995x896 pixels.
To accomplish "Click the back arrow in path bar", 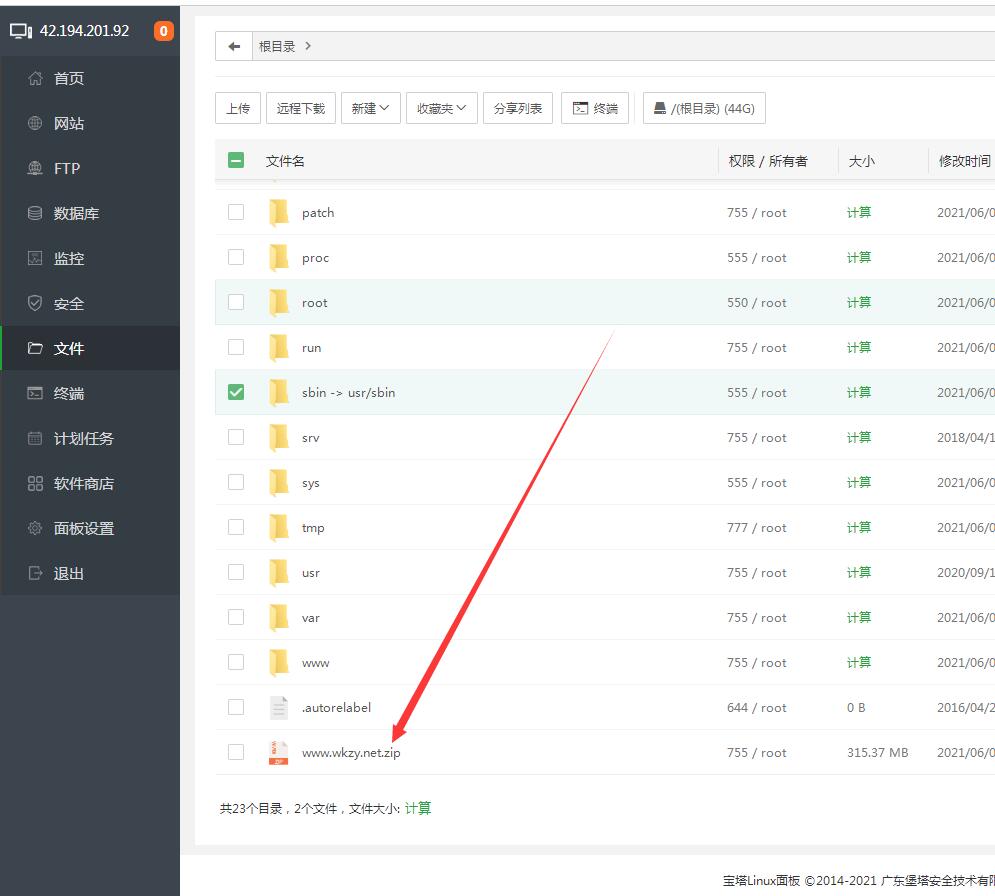I will pos(234,46).
